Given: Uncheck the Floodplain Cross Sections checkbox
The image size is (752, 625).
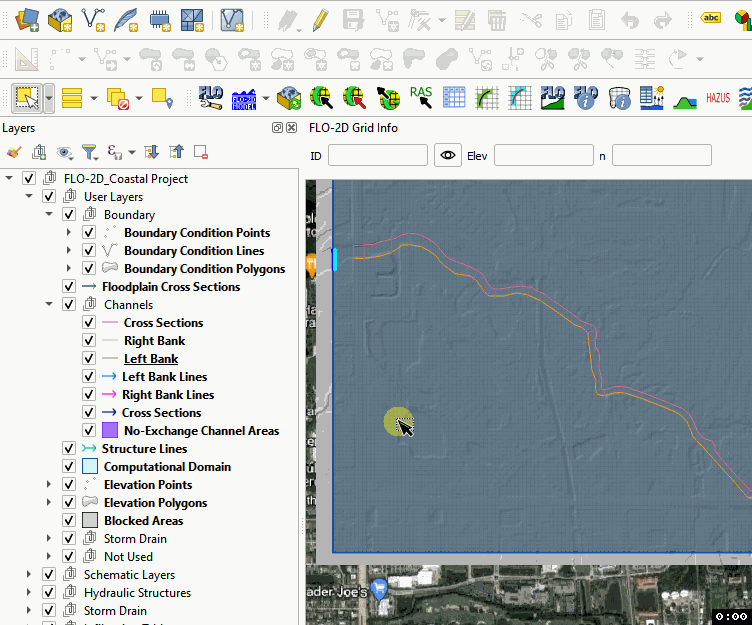Looking at the screenshot, I should 69,287.
